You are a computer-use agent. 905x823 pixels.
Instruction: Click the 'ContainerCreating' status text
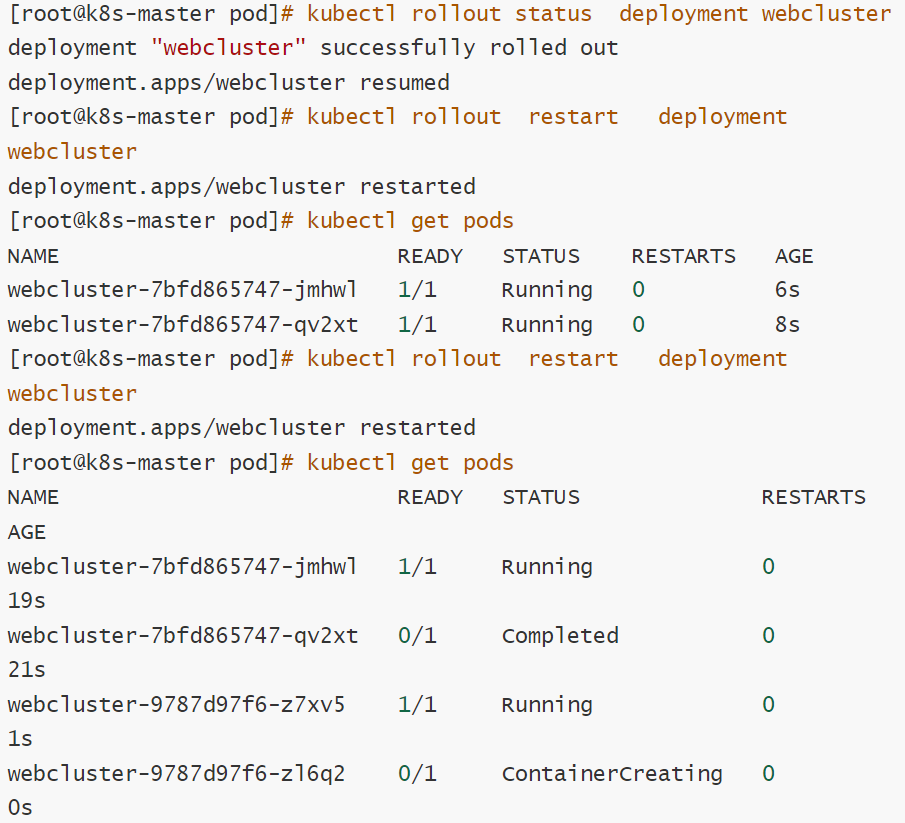pyautogui.click(x=612, y=774)
